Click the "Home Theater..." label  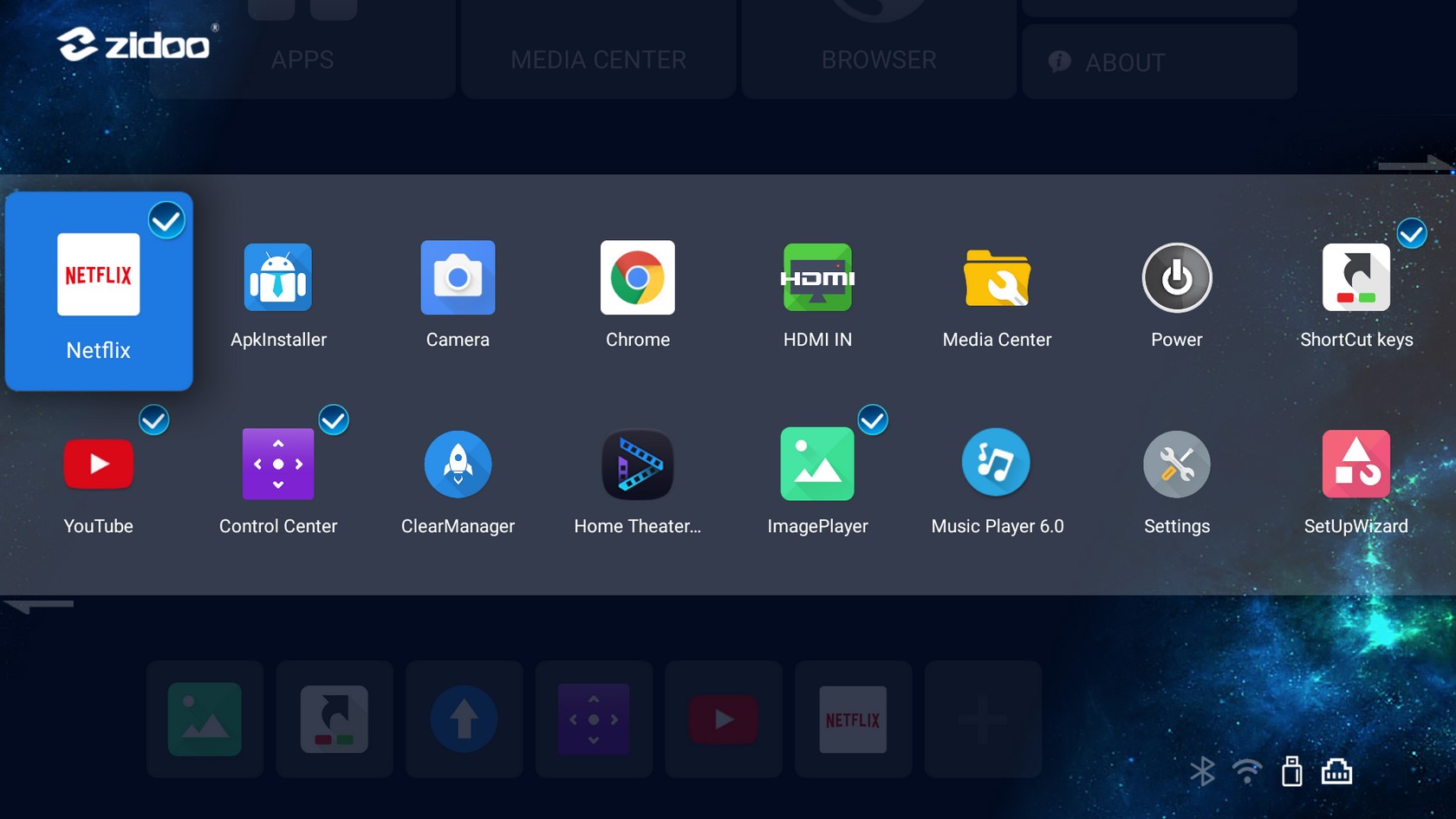[x=638, y=526]
